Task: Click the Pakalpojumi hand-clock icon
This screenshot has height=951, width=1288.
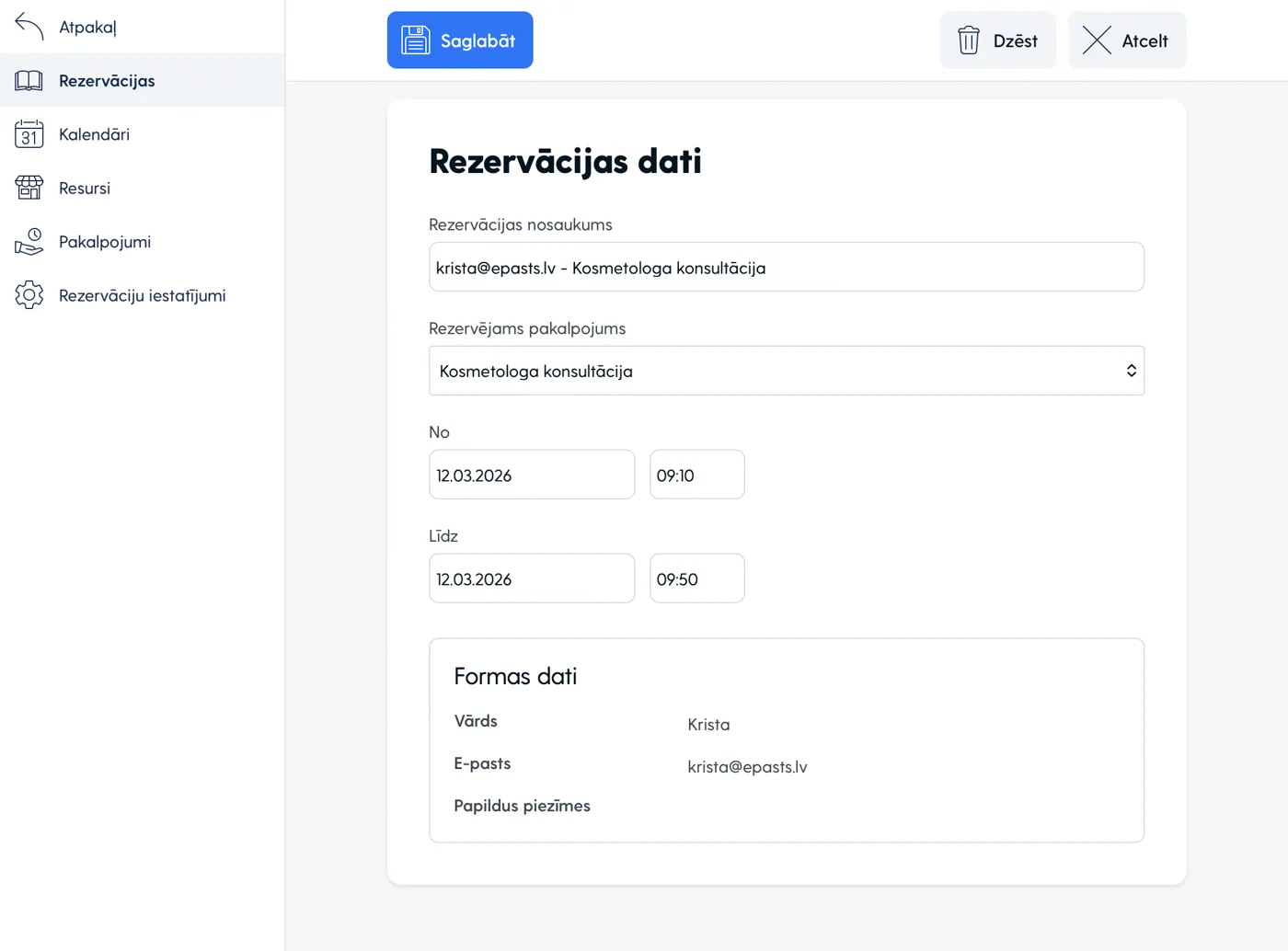Action: click(x=29, y=242)
